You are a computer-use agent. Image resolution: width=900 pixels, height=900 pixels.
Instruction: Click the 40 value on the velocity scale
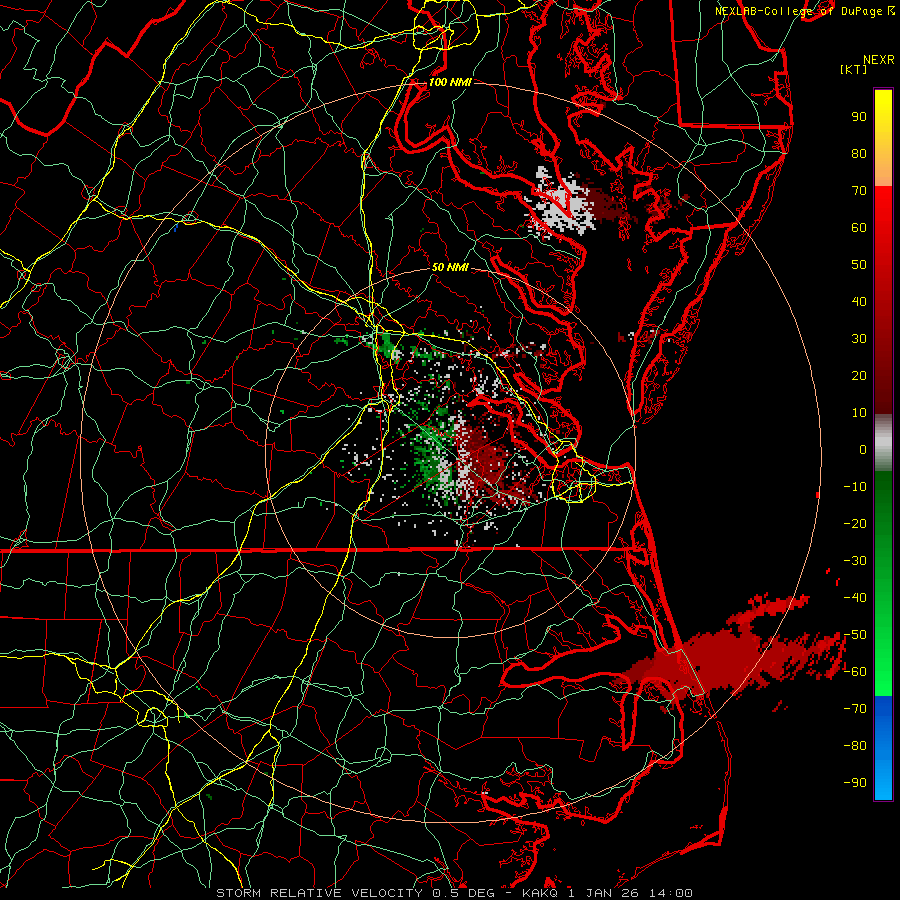[x=859, y=302]
